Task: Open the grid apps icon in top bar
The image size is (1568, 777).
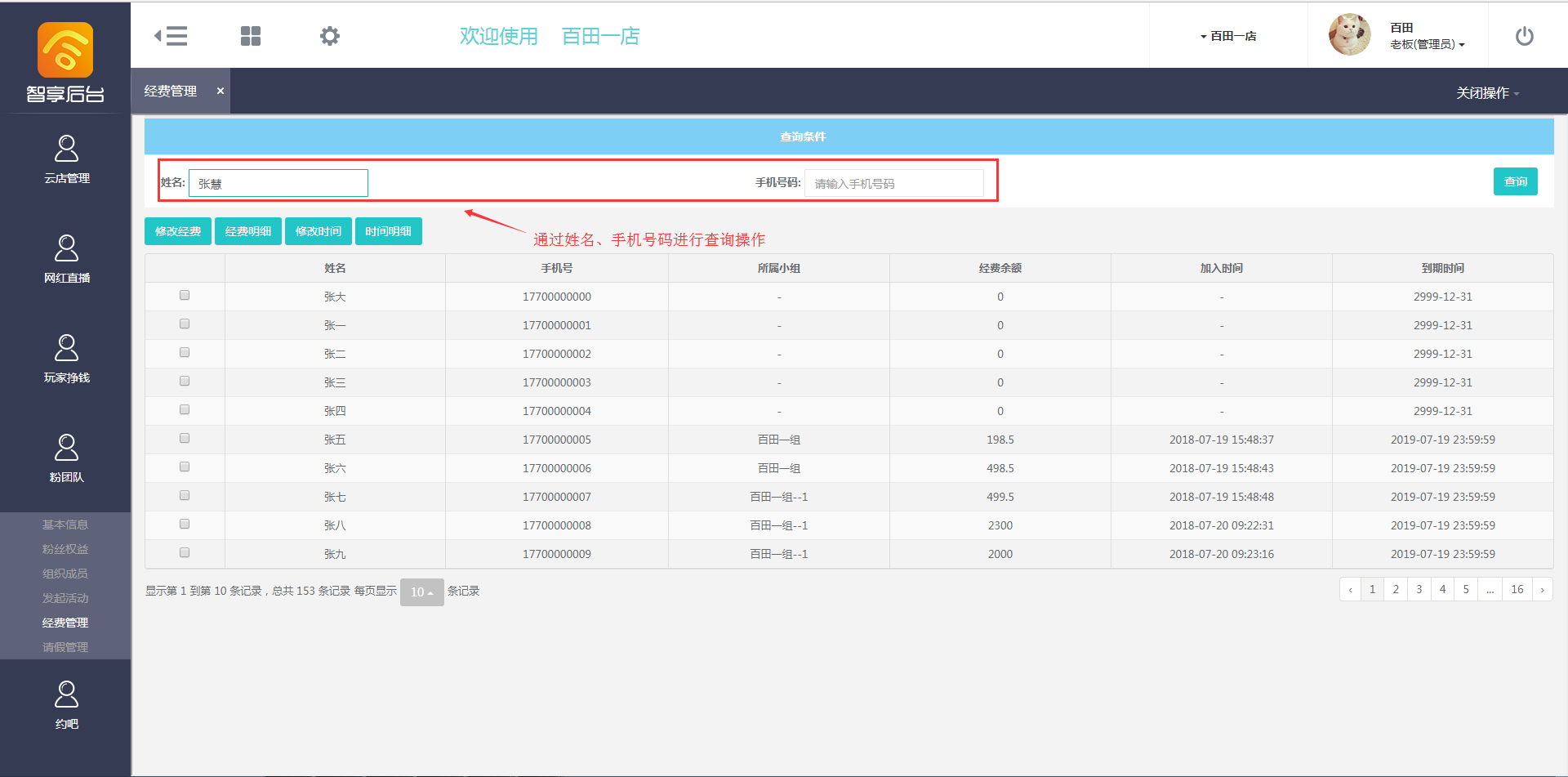Action: (251, 36)
